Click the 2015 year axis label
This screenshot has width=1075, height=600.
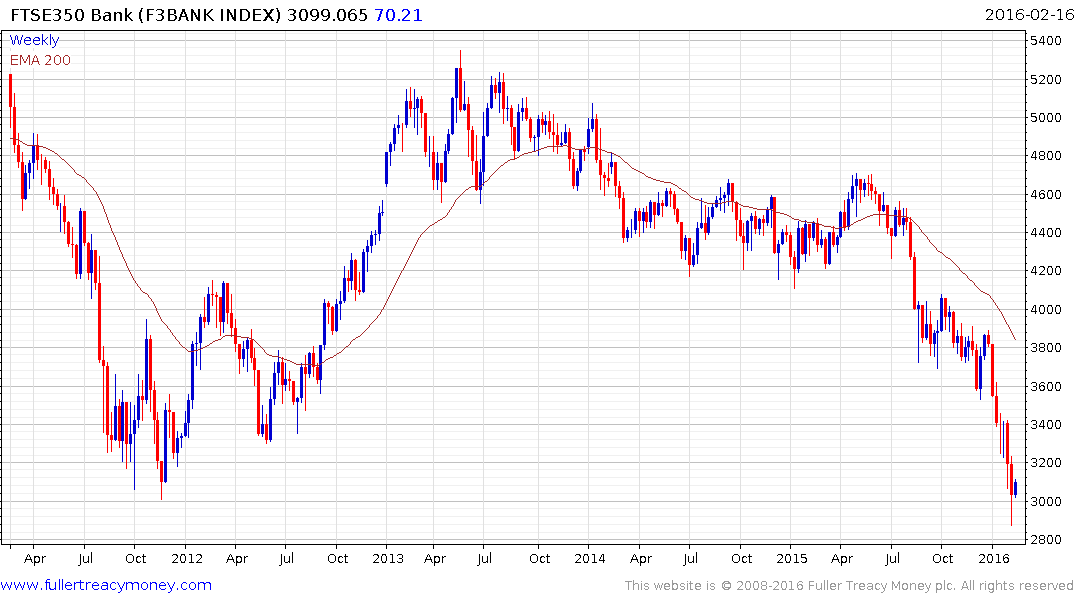(x=792, y=558)
